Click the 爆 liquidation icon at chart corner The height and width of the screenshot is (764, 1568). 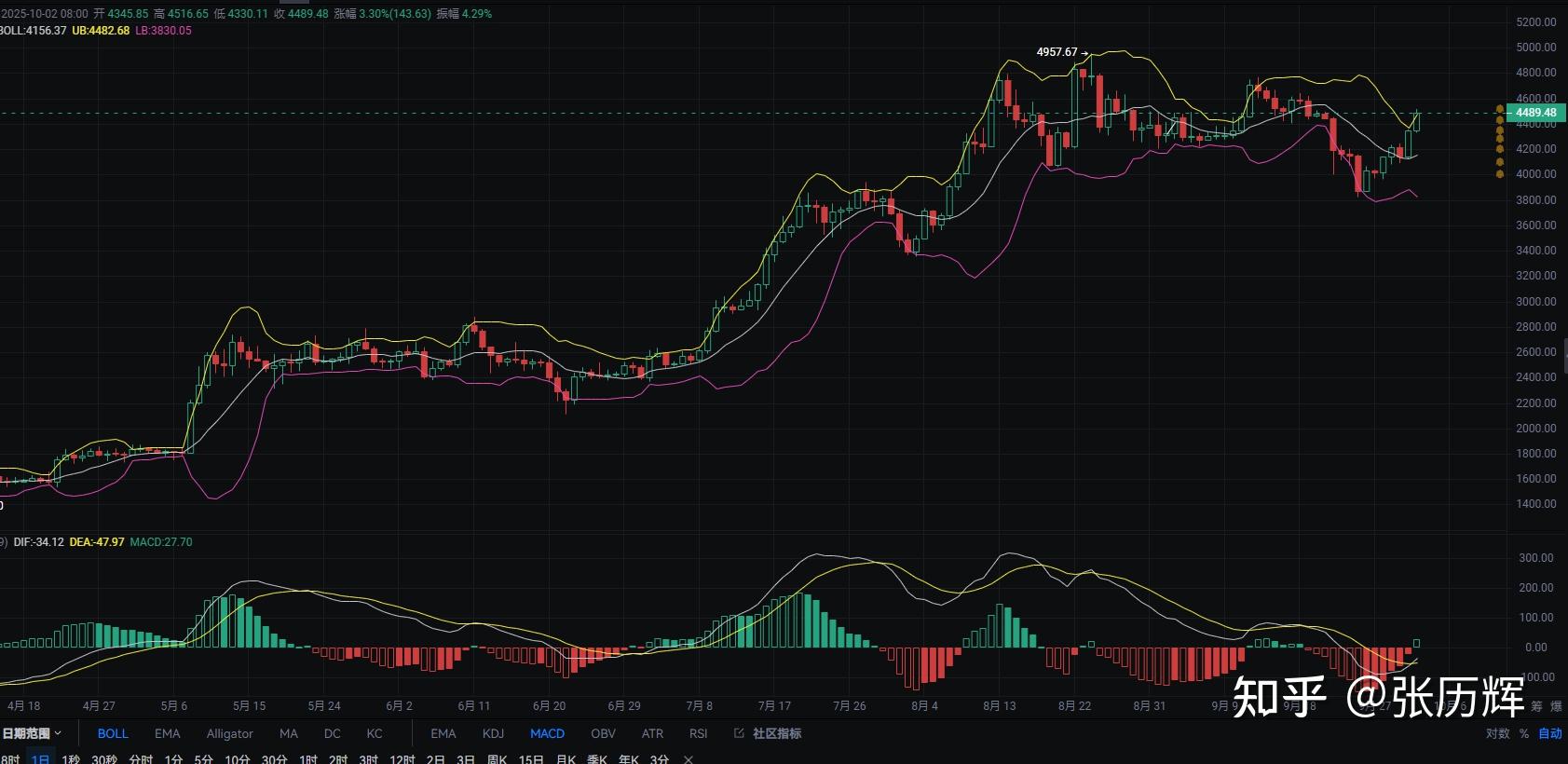(1558, 706)
